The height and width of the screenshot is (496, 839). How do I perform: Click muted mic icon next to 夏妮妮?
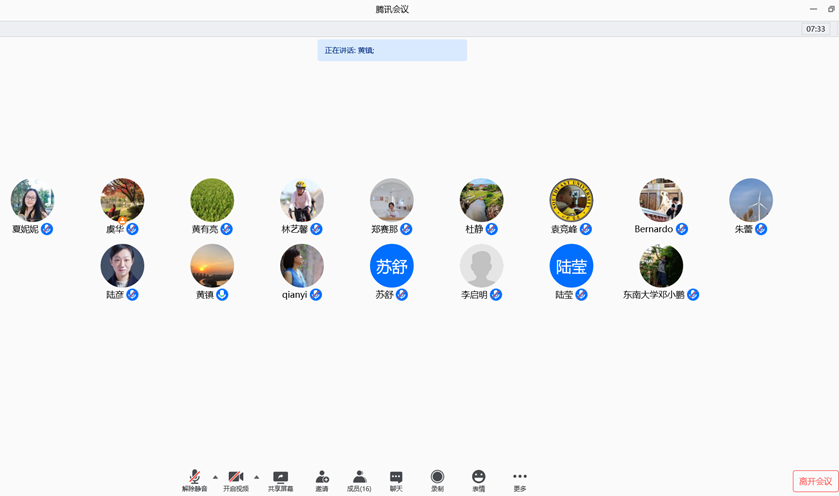click(x=47, y=229)
